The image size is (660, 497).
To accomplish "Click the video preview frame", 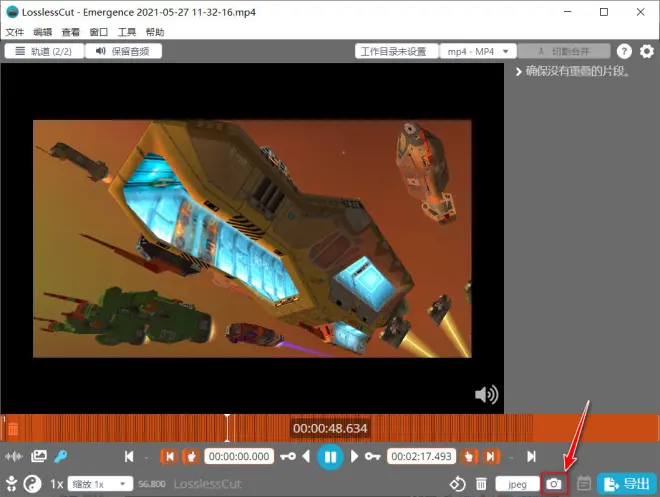I will pos(252,239).
